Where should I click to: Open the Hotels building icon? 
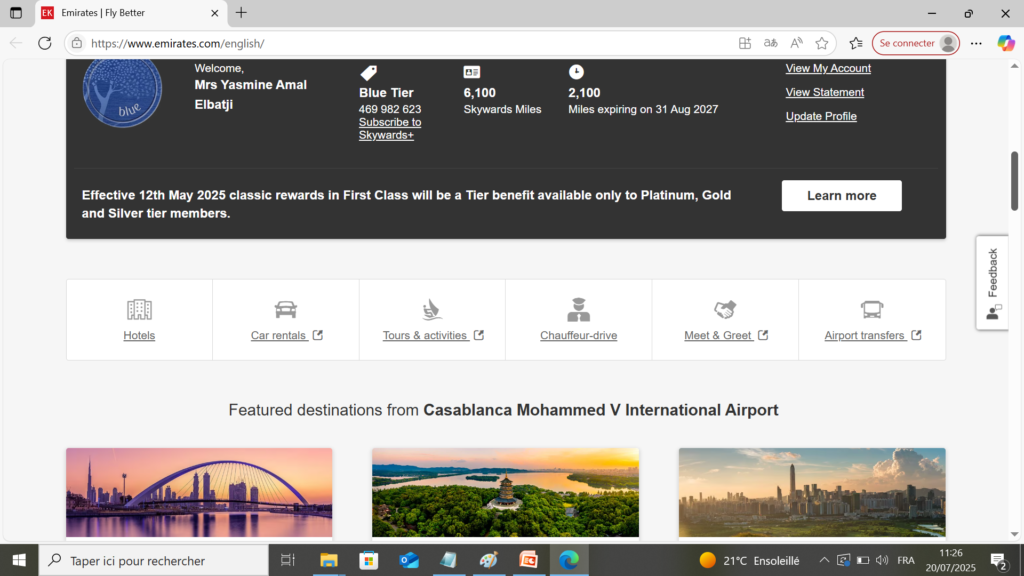click(x=139, y=310)
